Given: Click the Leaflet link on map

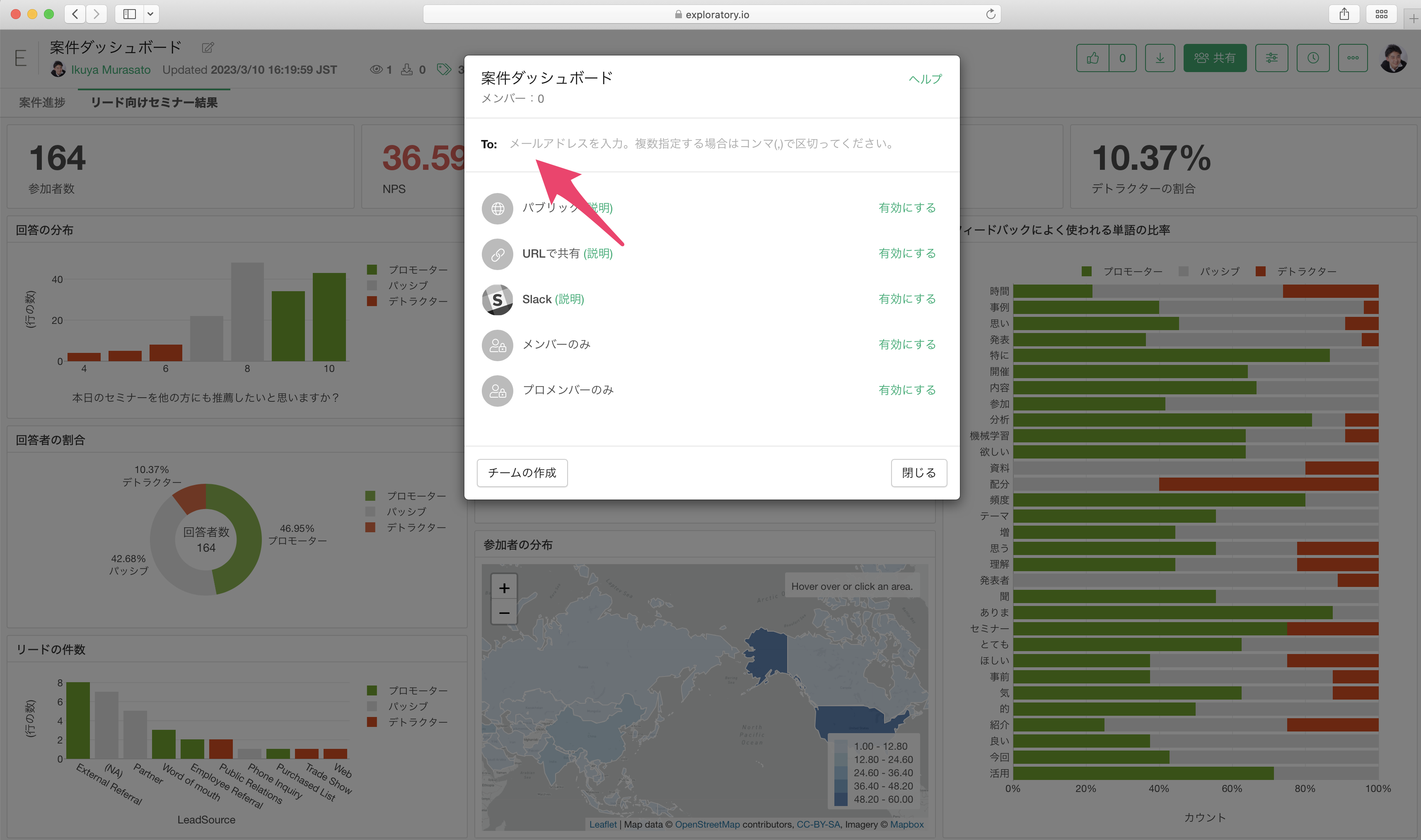Looking at the screenshot, I should tap(603, 824).
